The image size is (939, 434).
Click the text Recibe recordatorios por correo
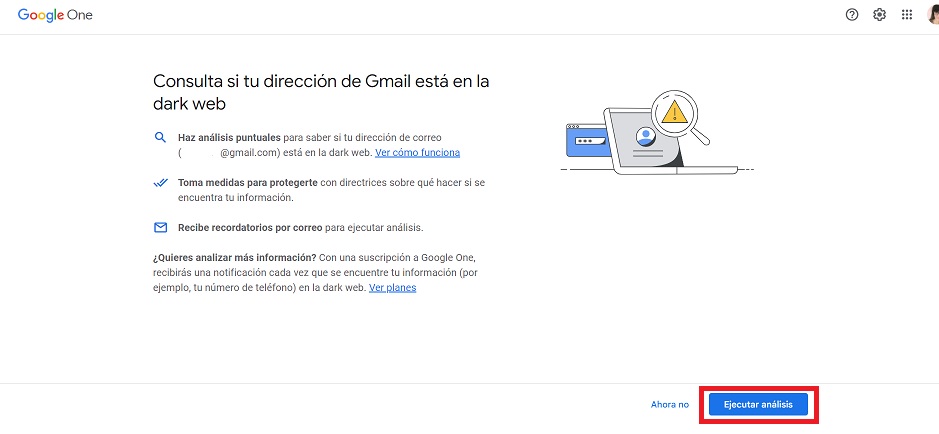(250, 228)
